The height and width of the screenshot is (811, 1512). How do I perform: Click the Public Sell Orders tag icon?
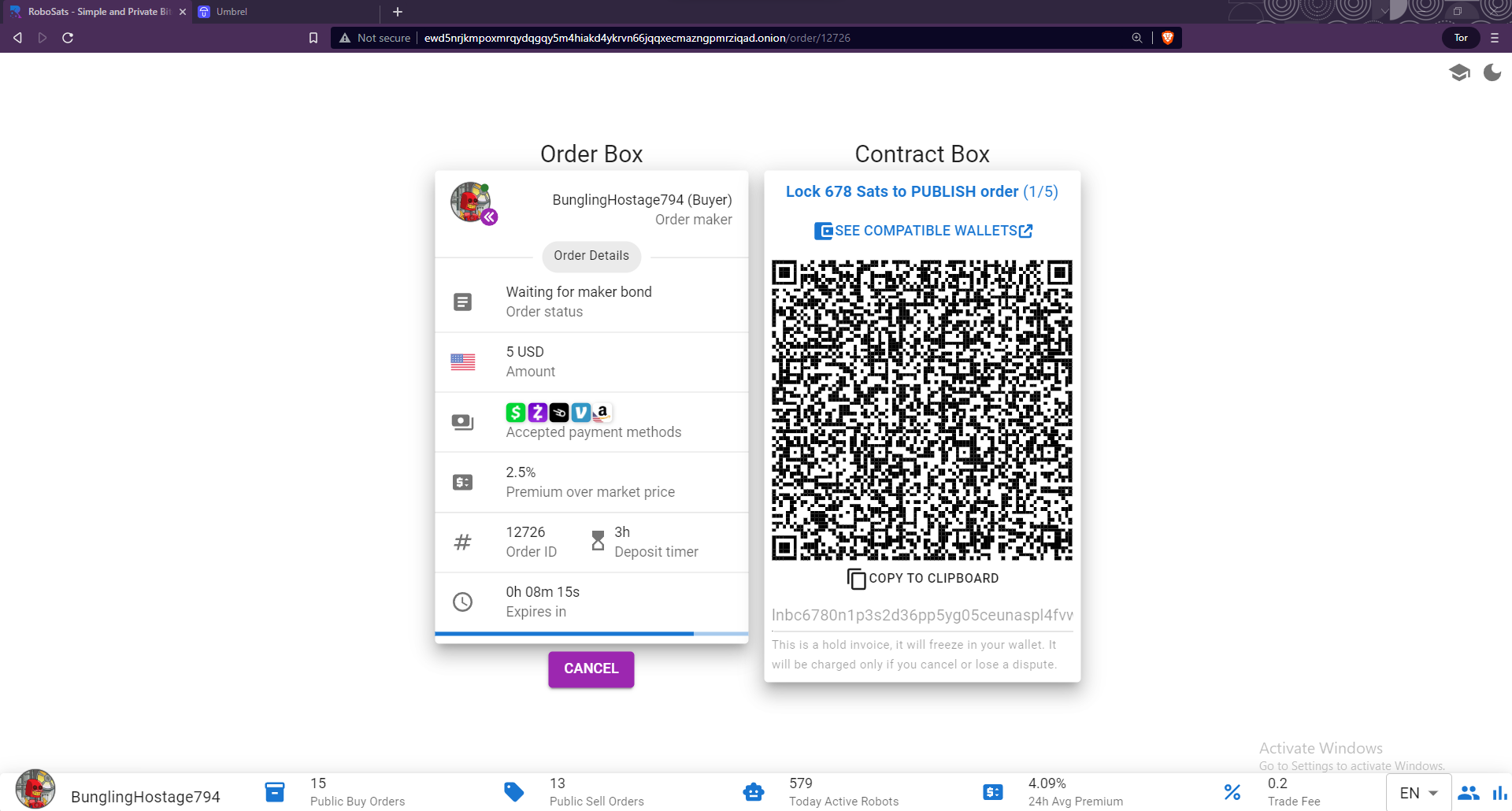click(x=513, y=792)
